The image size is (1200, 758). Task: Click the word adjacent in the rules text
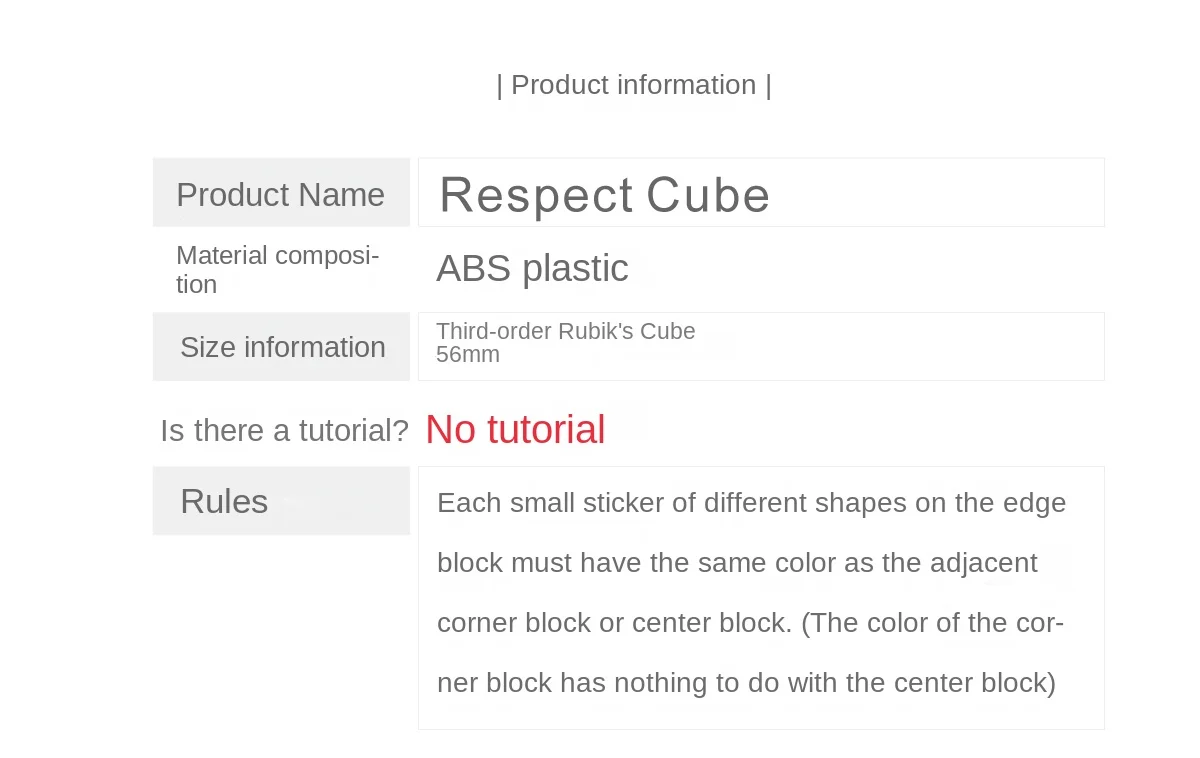[x=984, y=562]
